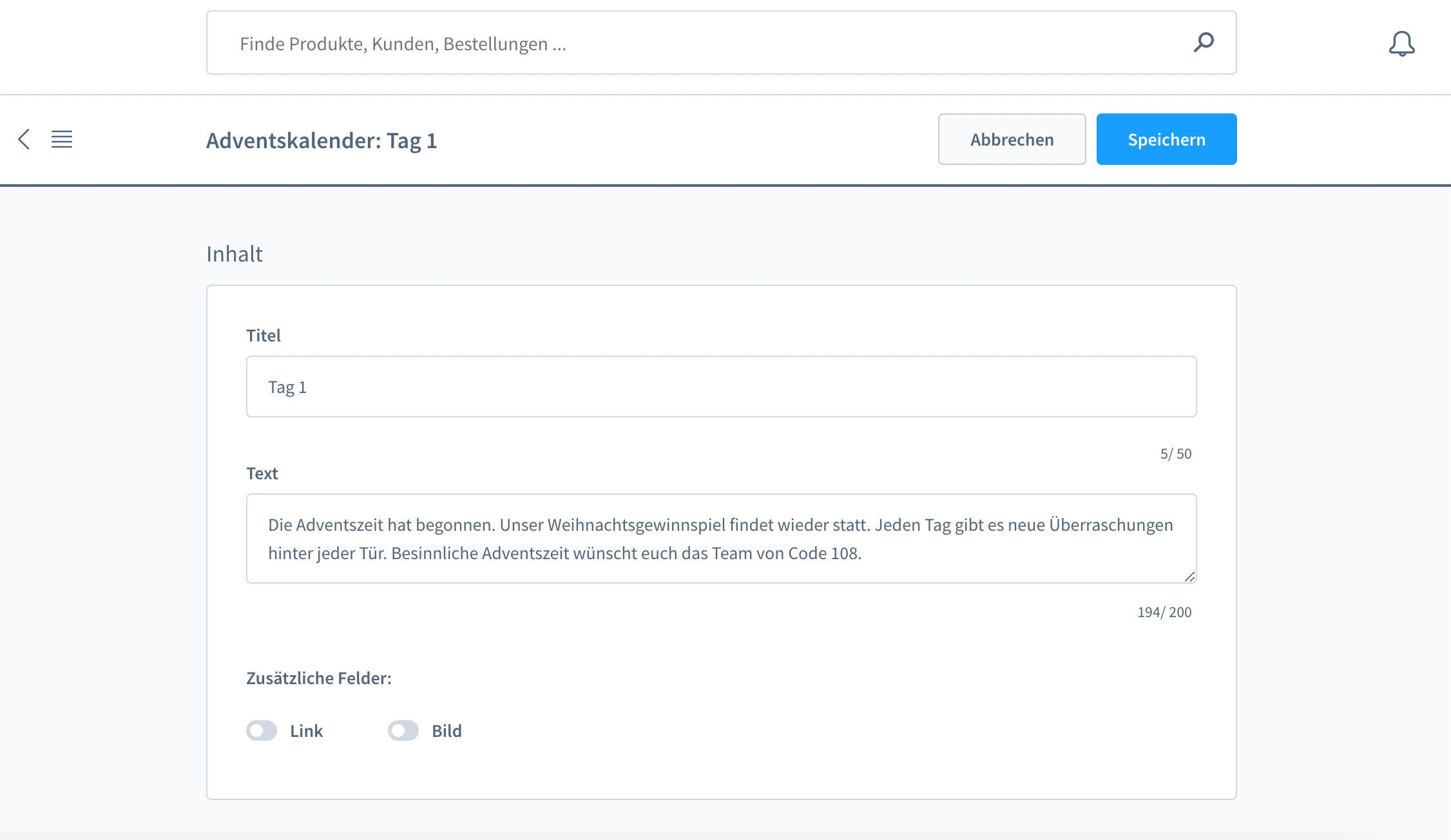Grab the textarea resize handle corner
The width and height of the screenshot is (1451, 840).
point(1189,577)
